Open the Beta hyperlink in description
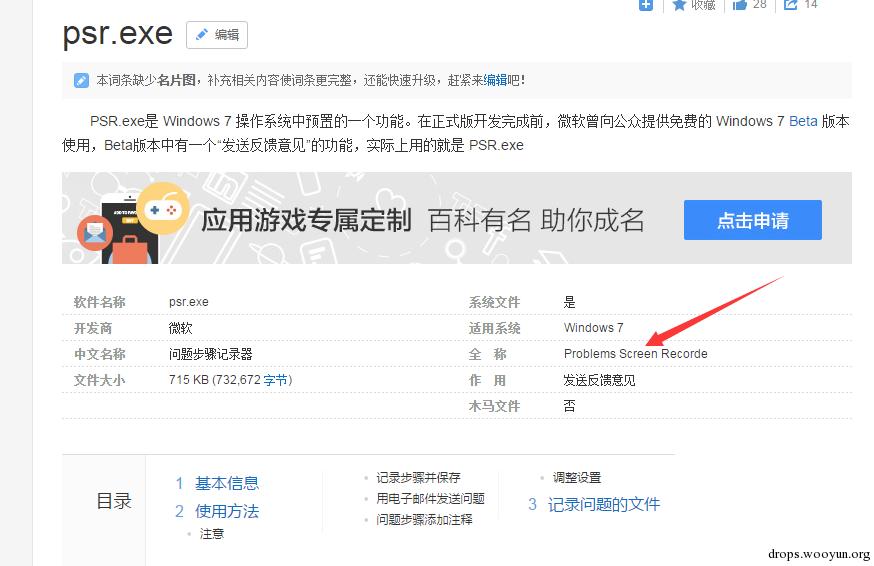This screenshot has width=874, height=566. point(803,121)
